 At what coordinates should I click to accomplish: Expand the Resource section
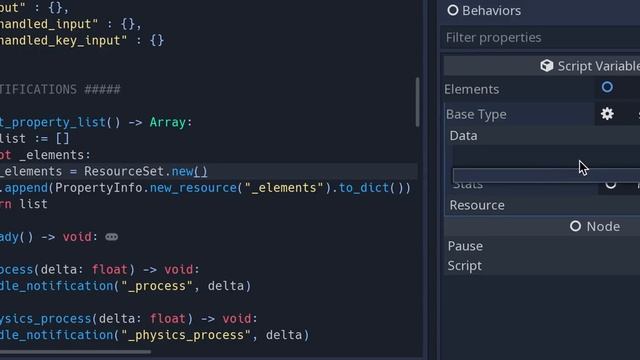click(x=543, y=205)
